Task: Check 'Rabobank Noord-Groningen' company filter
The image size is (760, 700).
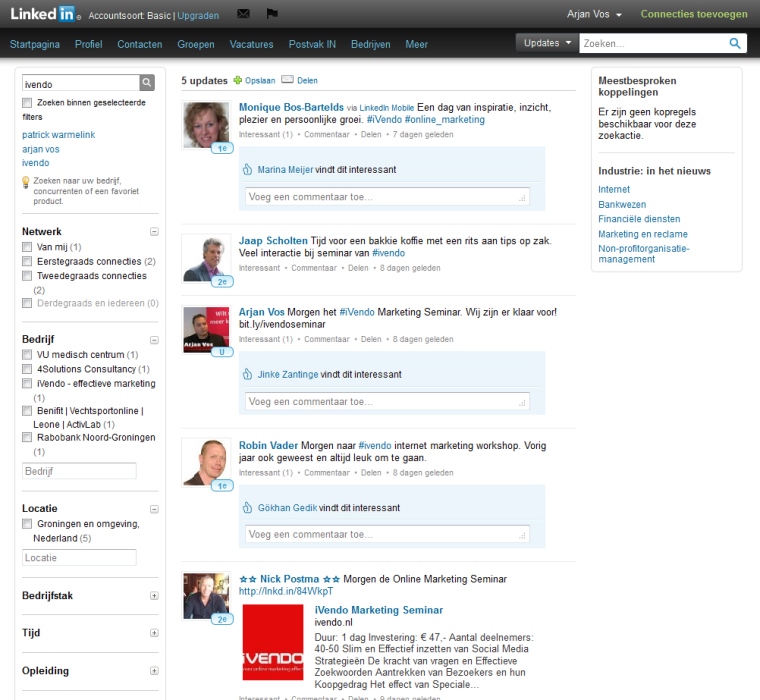Action: 27,437
